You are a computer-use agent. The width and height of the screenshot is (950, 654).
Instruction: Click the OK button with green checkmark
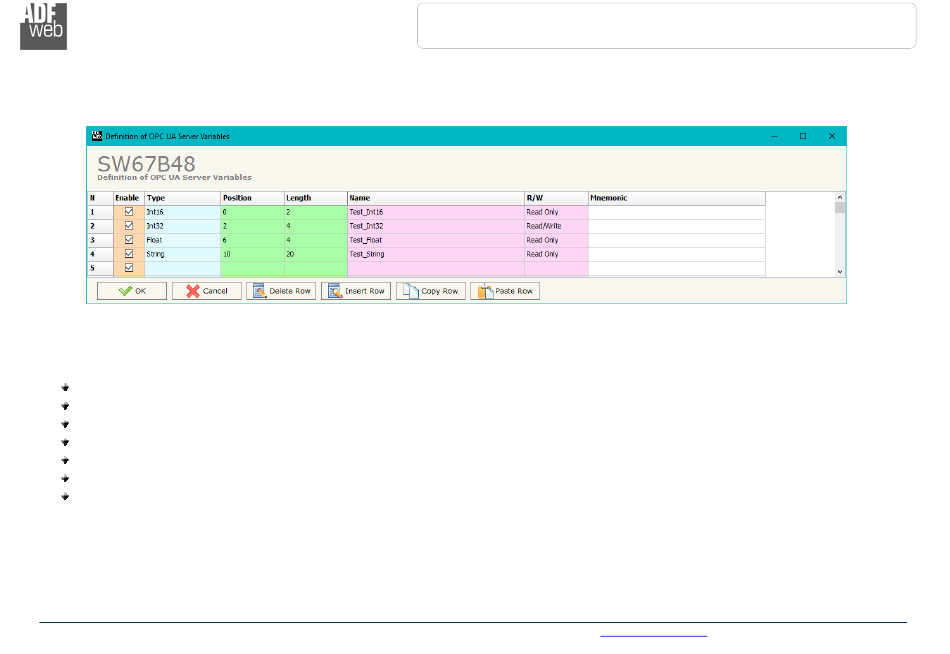click(x=132, y=291)
